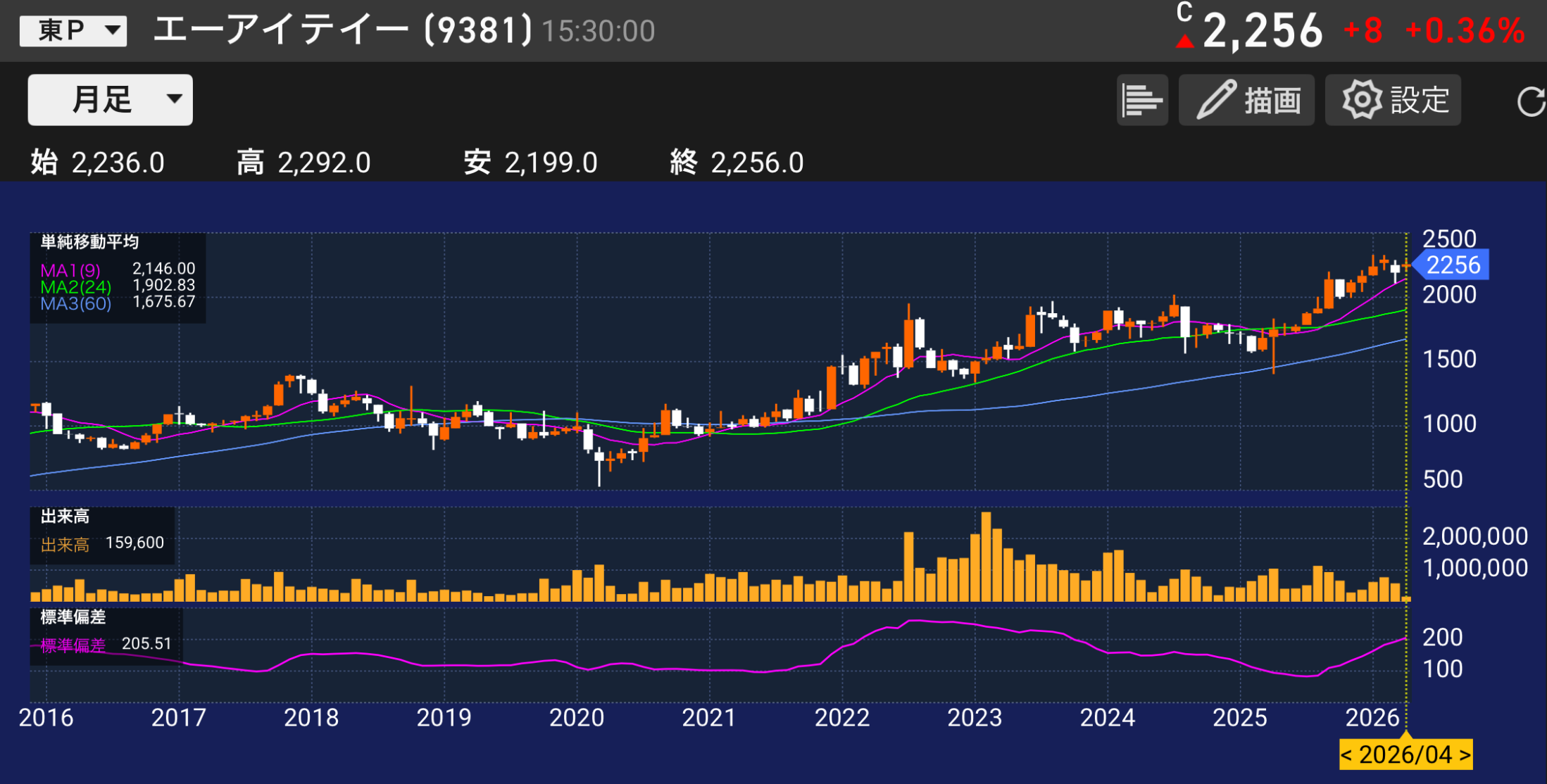Screen dimensions: 1547x784
Task: Click the 描画 pencil drawing button
Action: [x=1246, y=100]
